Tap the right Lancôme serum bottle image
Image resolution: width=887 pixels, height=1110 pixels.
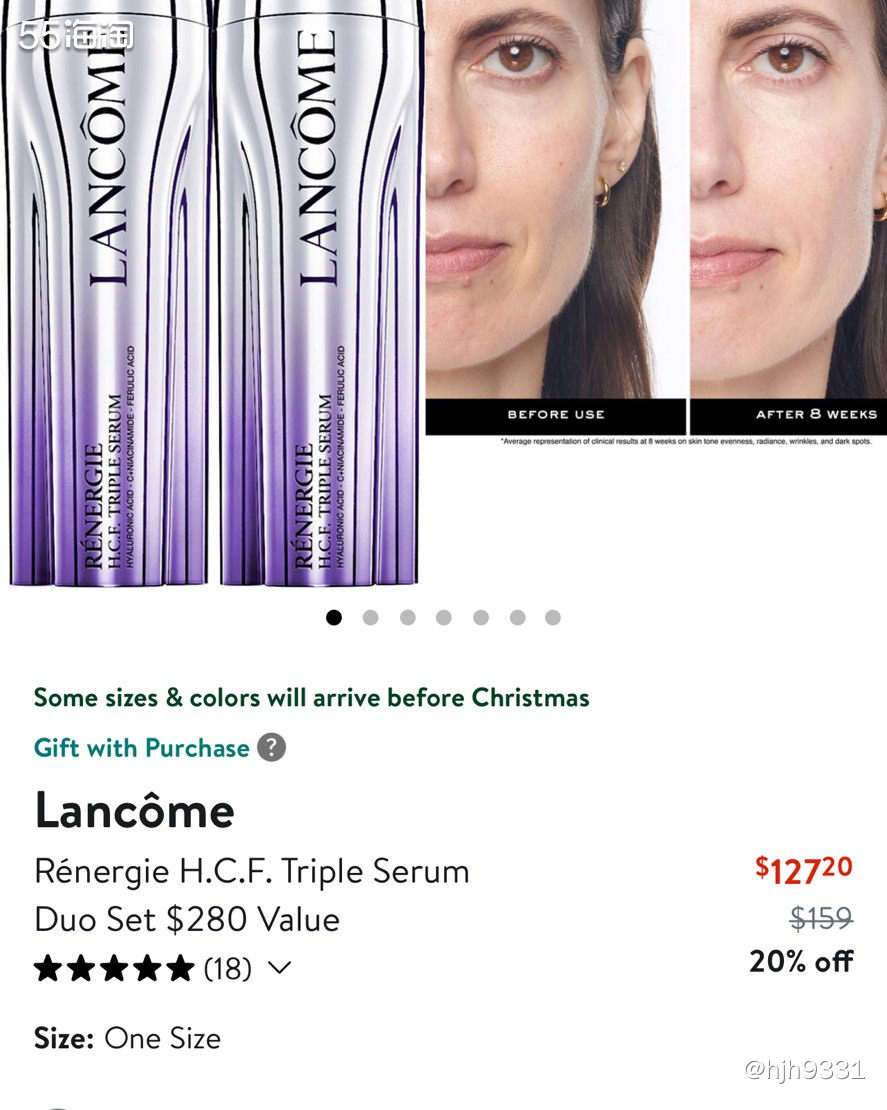(x=318, y=300)
